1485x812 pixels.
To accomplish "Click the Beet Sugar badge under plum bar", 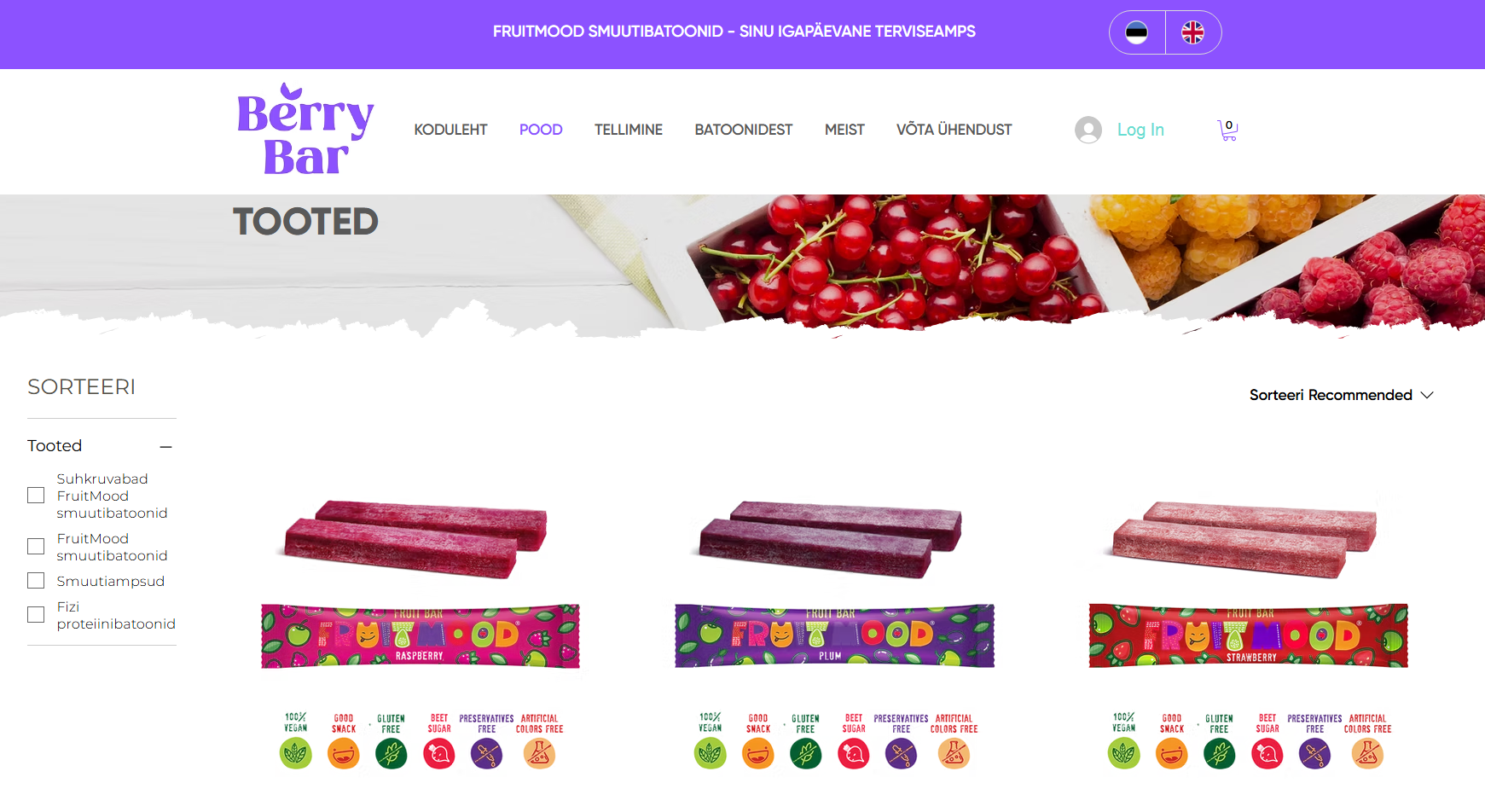I will 854,740.
